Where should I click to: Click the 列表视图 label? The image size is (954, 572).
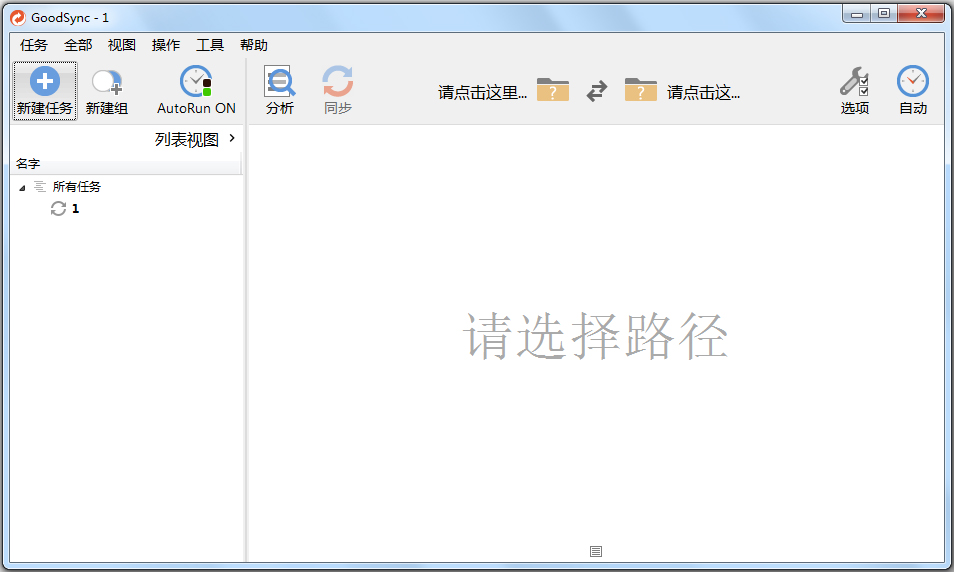187,139
